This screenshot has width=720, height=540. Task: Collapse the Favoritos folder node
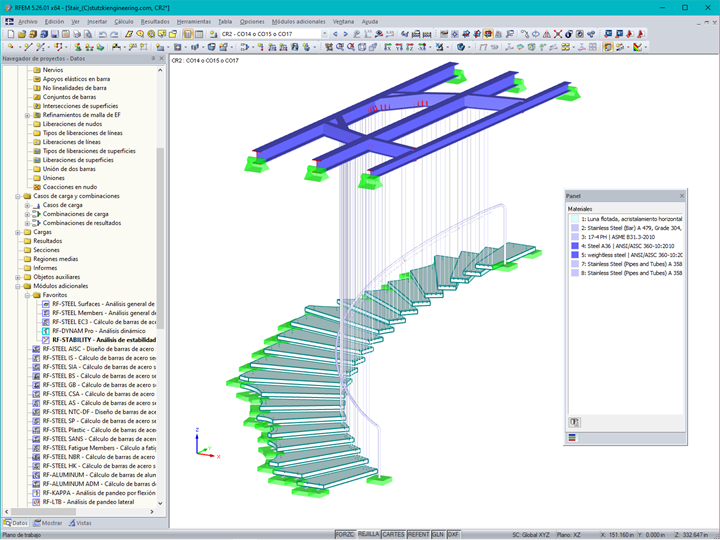point(27,295)
